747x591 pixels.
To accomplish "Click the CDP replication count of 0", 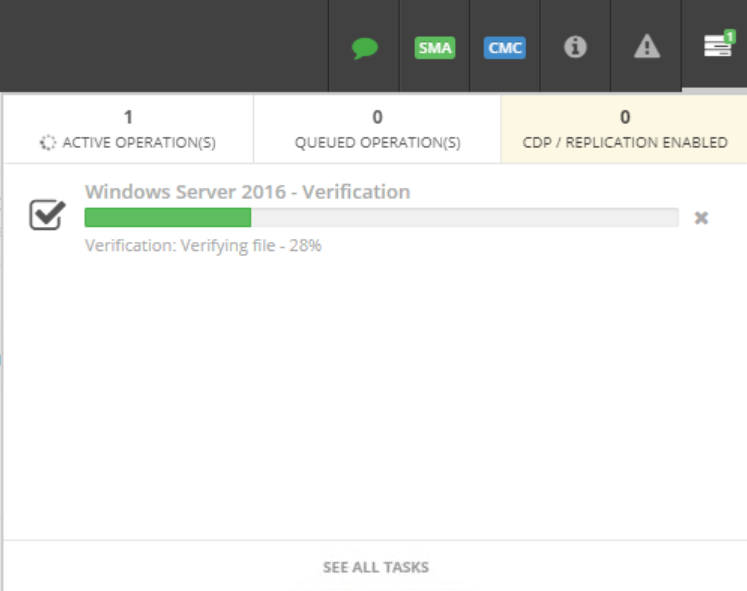I will 625,118.
